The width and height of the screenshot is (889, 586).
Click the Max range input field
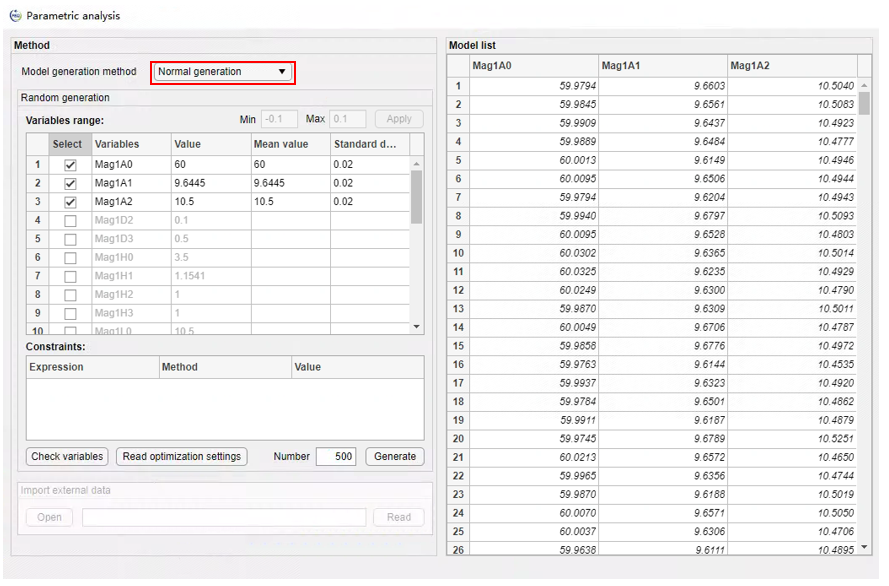click(x=348, y=119)
